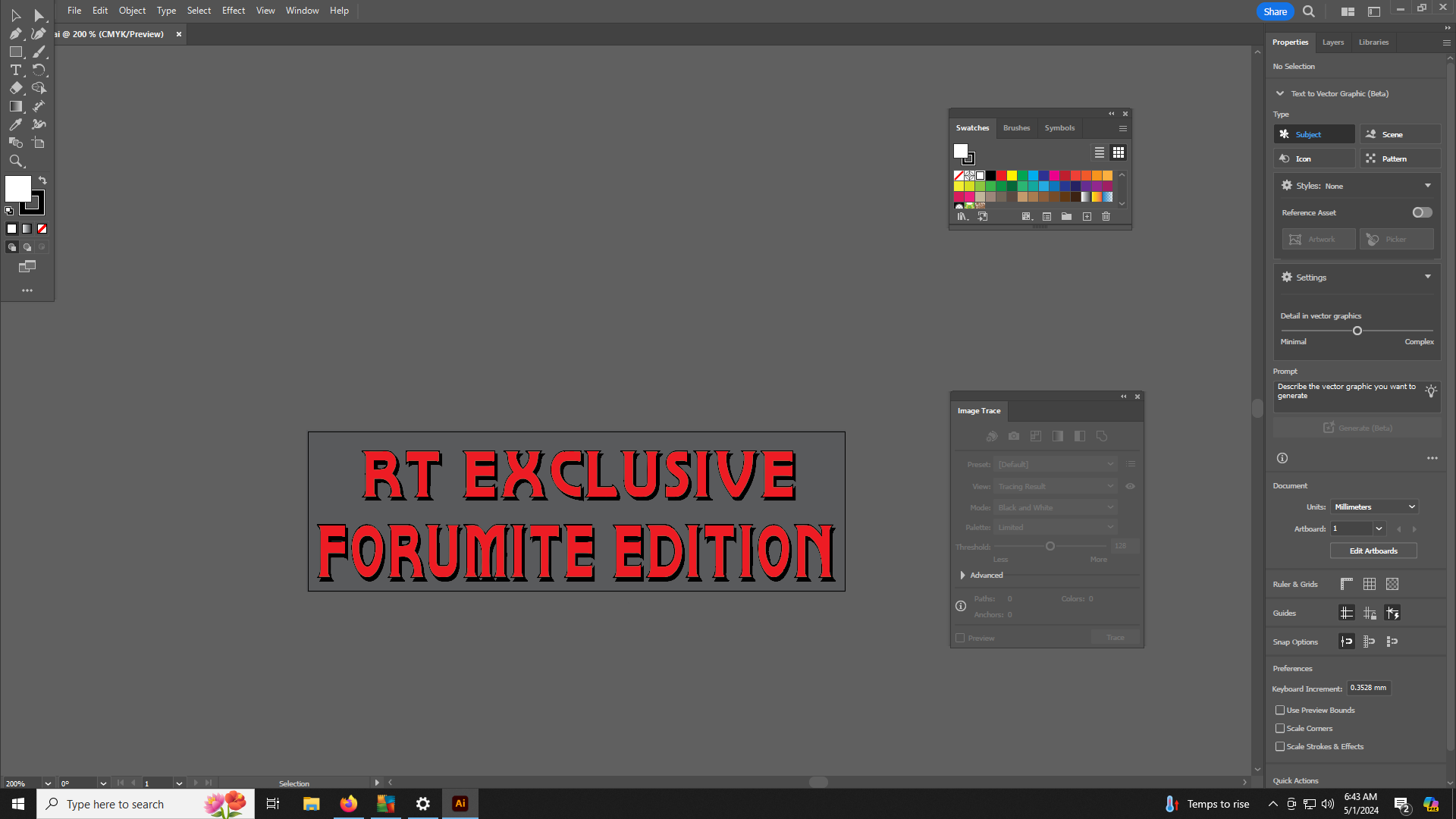
Task: Select the Rectangle tool
Action: tap(15, 52)
